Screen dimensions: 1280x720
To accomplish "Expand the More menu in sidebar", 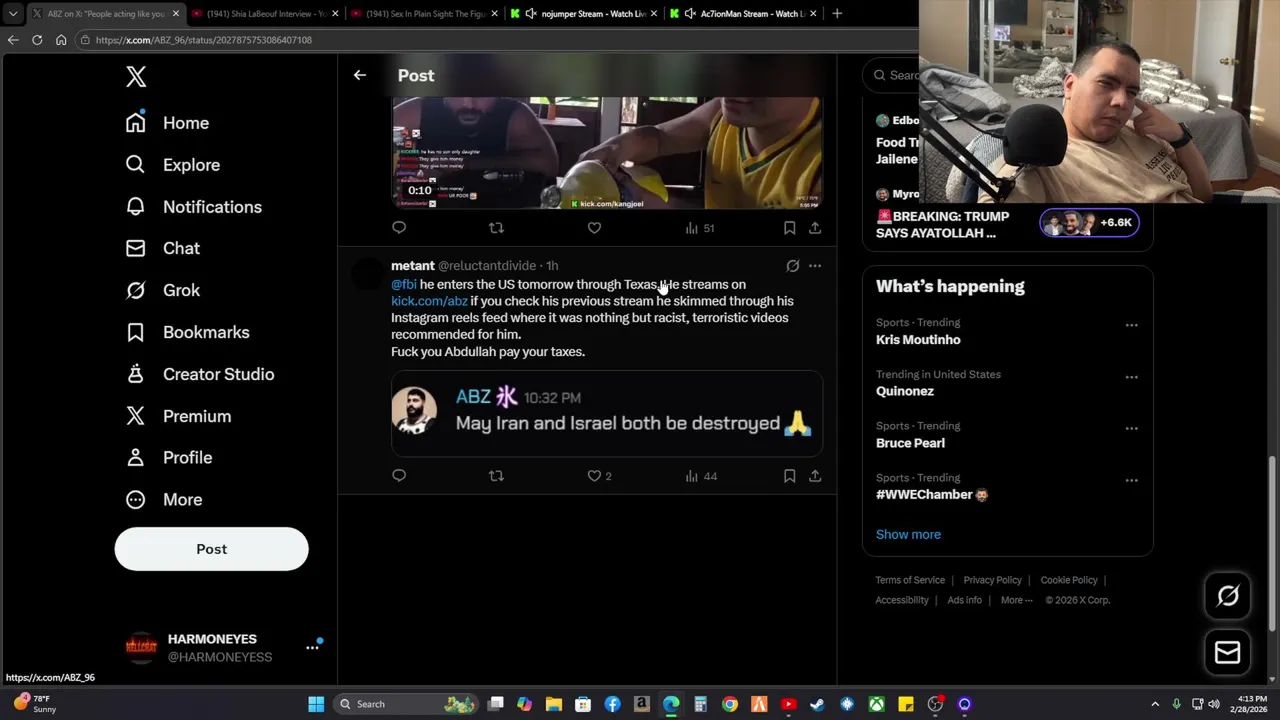I will (x=163, y=499).
